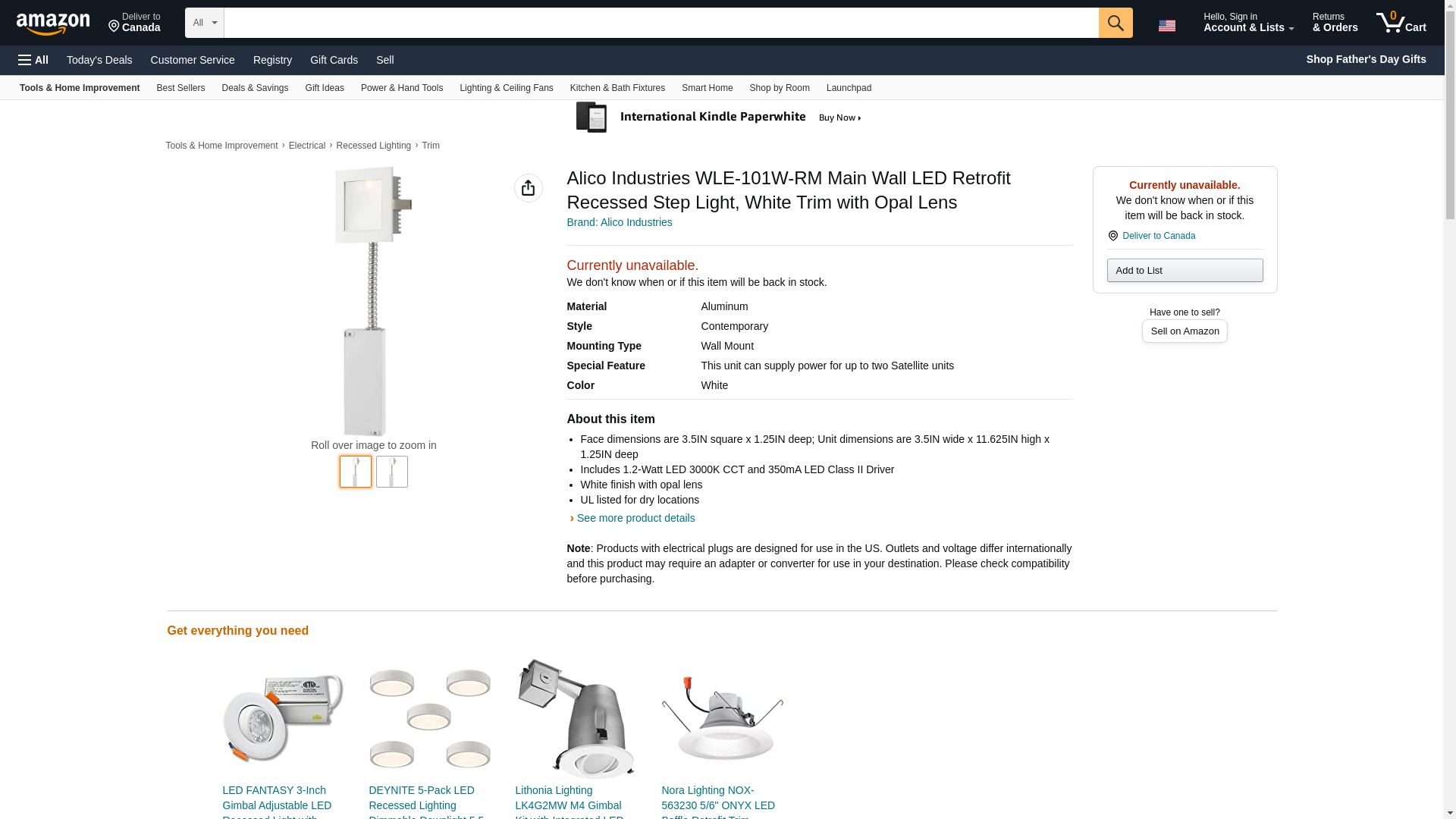Open the Recessed Lighting breadcrumb link
The width and height of the screenshot is (1456, 819).
pyautogui.click(x=373, y=146)
